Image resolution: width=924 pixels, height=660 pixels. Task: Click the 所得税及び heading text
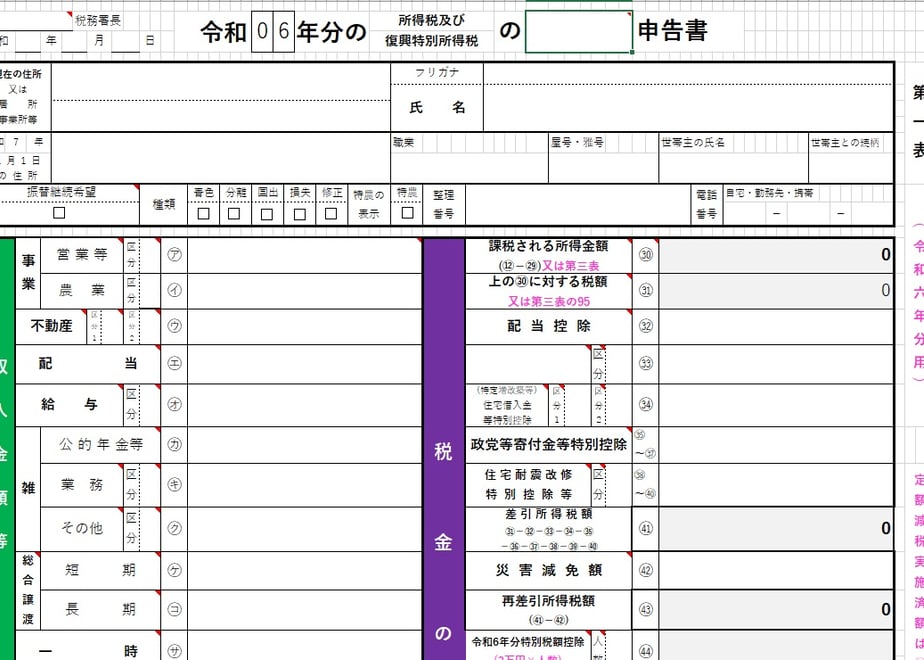tap(431, 20)
